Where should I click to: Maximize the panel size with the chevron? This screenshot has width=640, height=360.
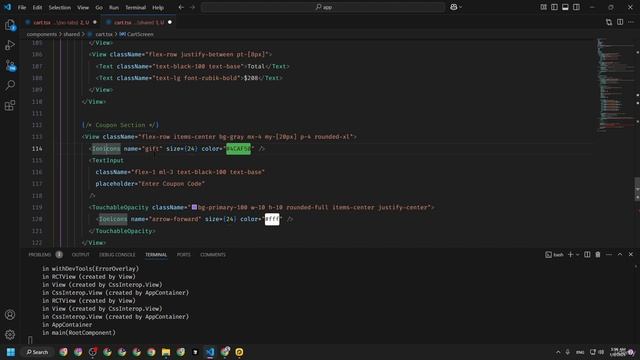click(x=620, y=254)
